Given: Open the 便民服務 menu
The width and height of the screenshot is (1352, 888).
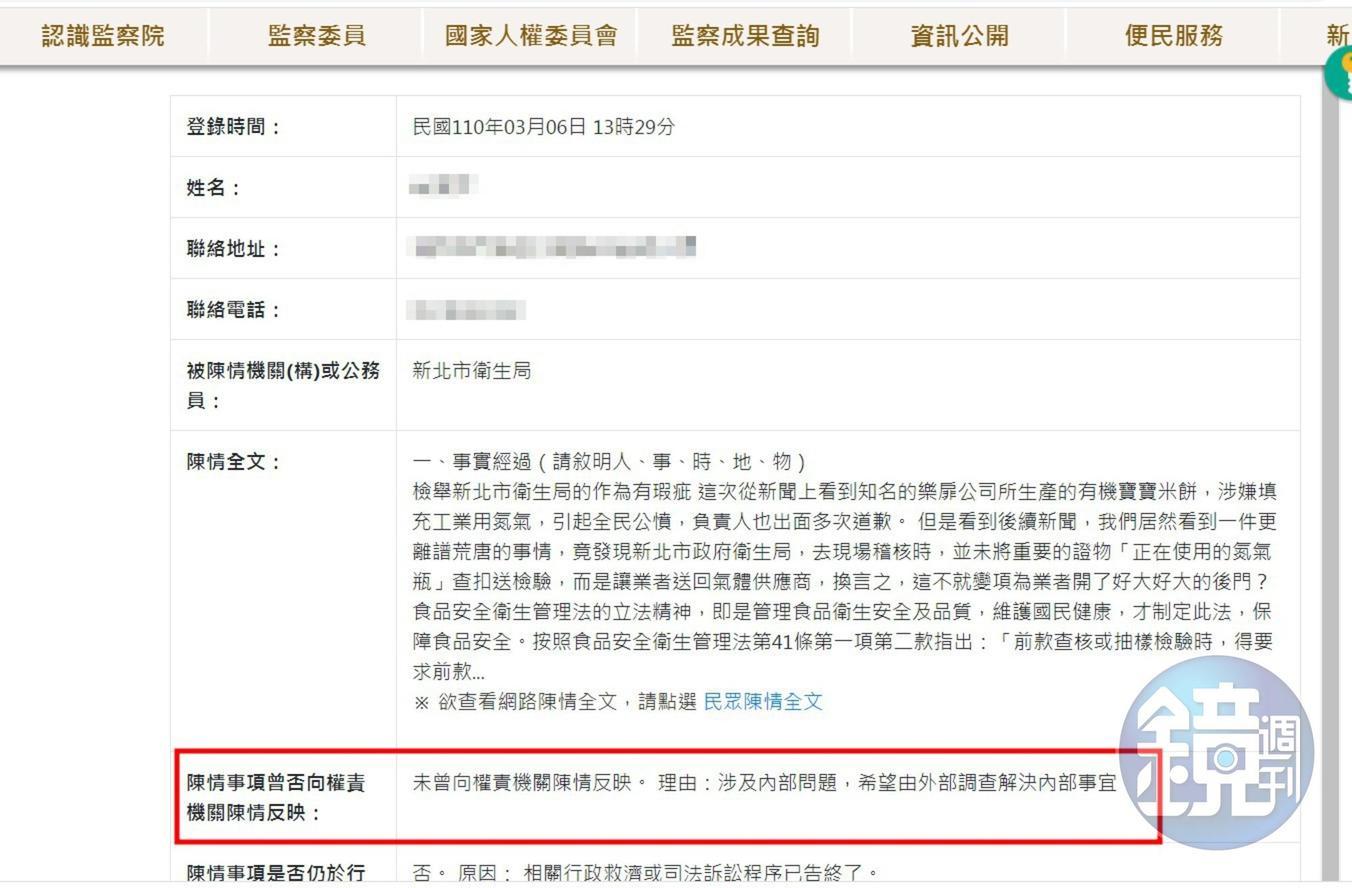Looking at the screenshot, I should point(1174,36).
